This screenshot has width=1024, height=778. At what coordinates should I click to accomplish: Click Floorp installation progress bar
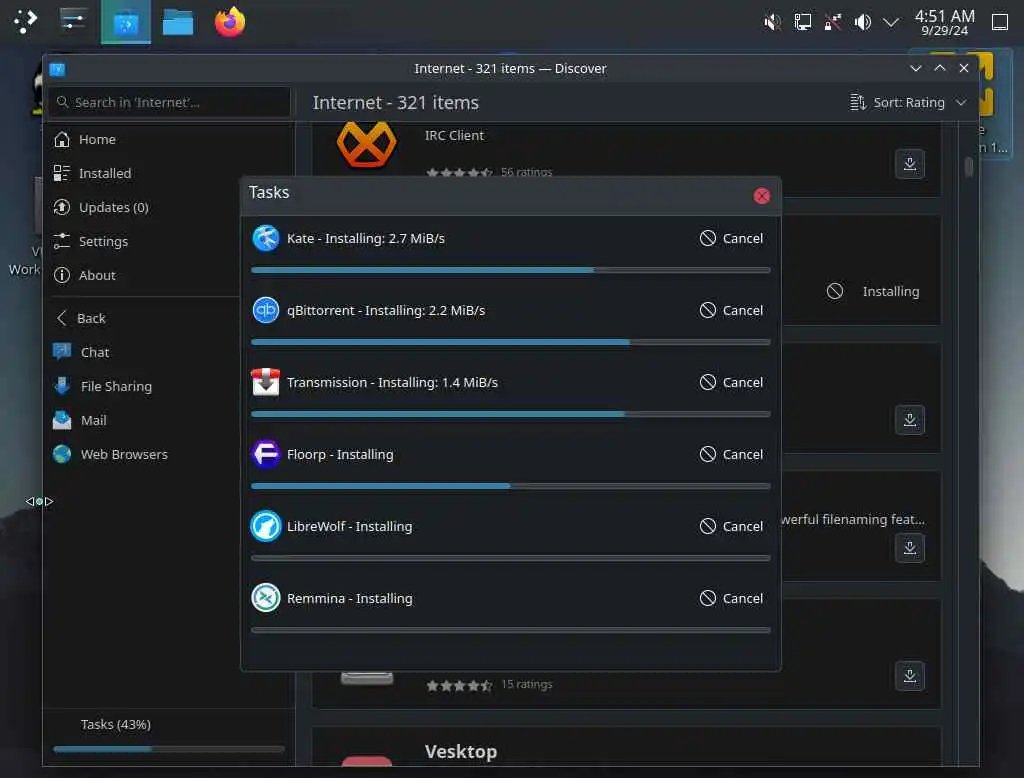[511, 486]
